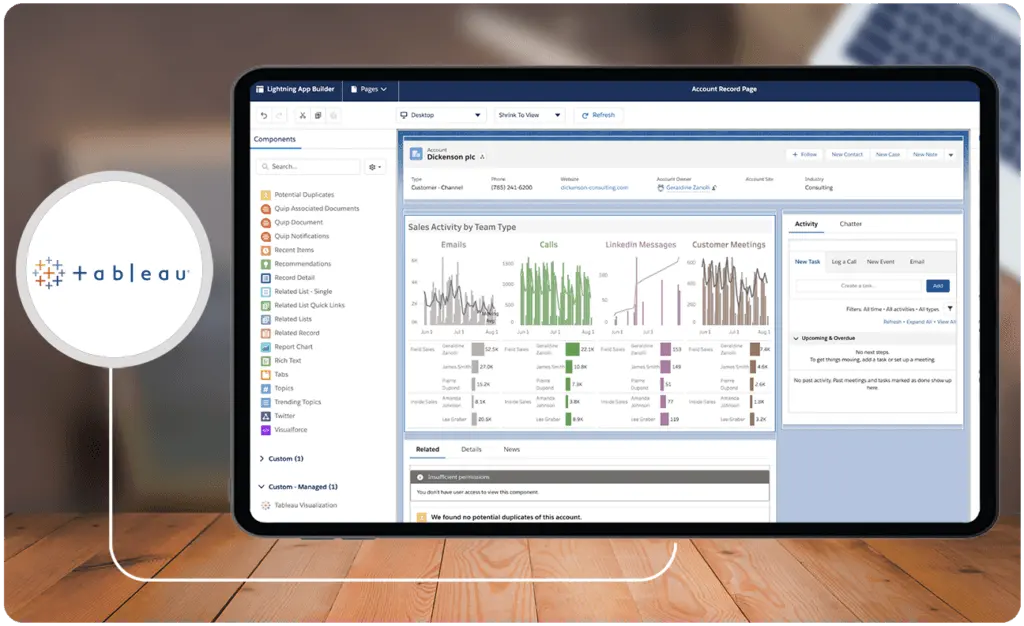Open the Details tab
The image size is (1024, 626).
point(471,450)
